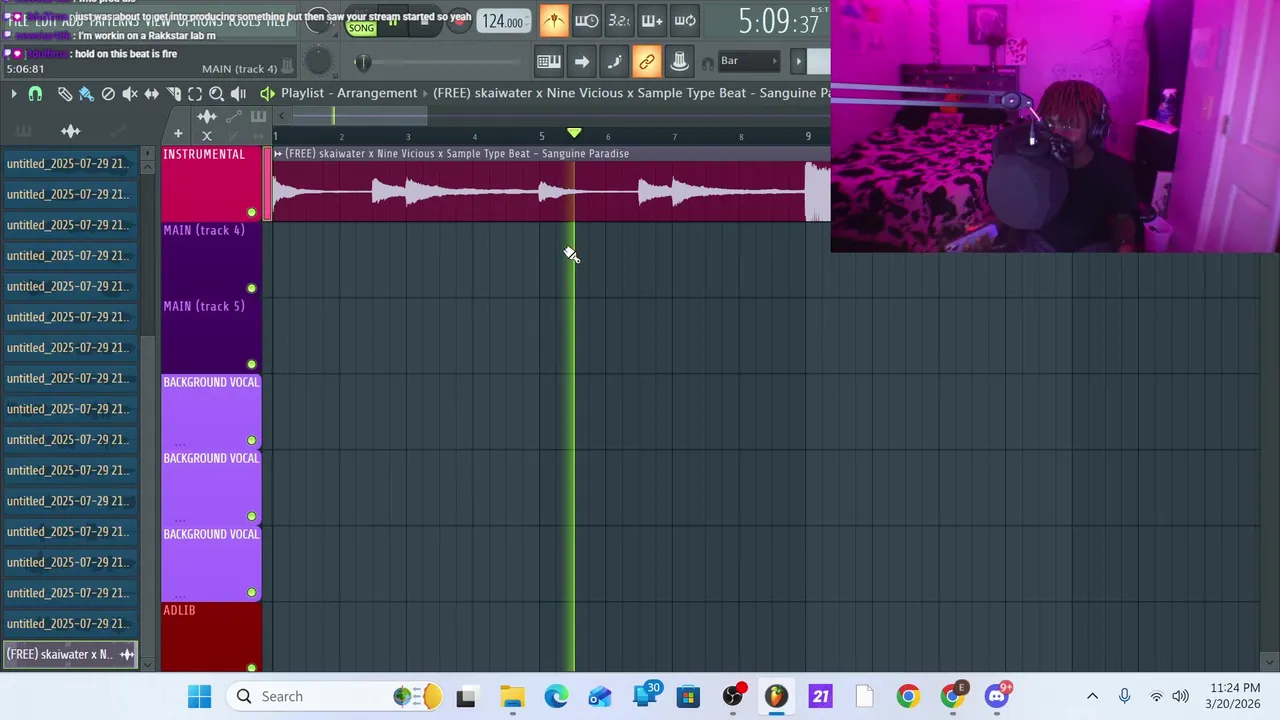The height and width of the screenshot is (720, 1280).
Task: Click the right arrow step-edit icon
Action: (581, 62)
